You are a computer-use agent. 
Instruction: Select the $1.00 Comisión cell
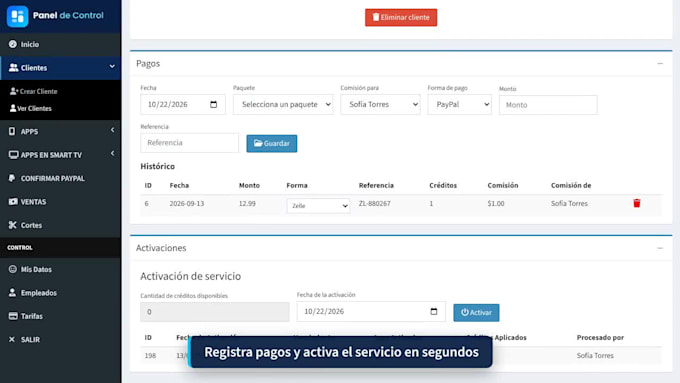[496, 203]
